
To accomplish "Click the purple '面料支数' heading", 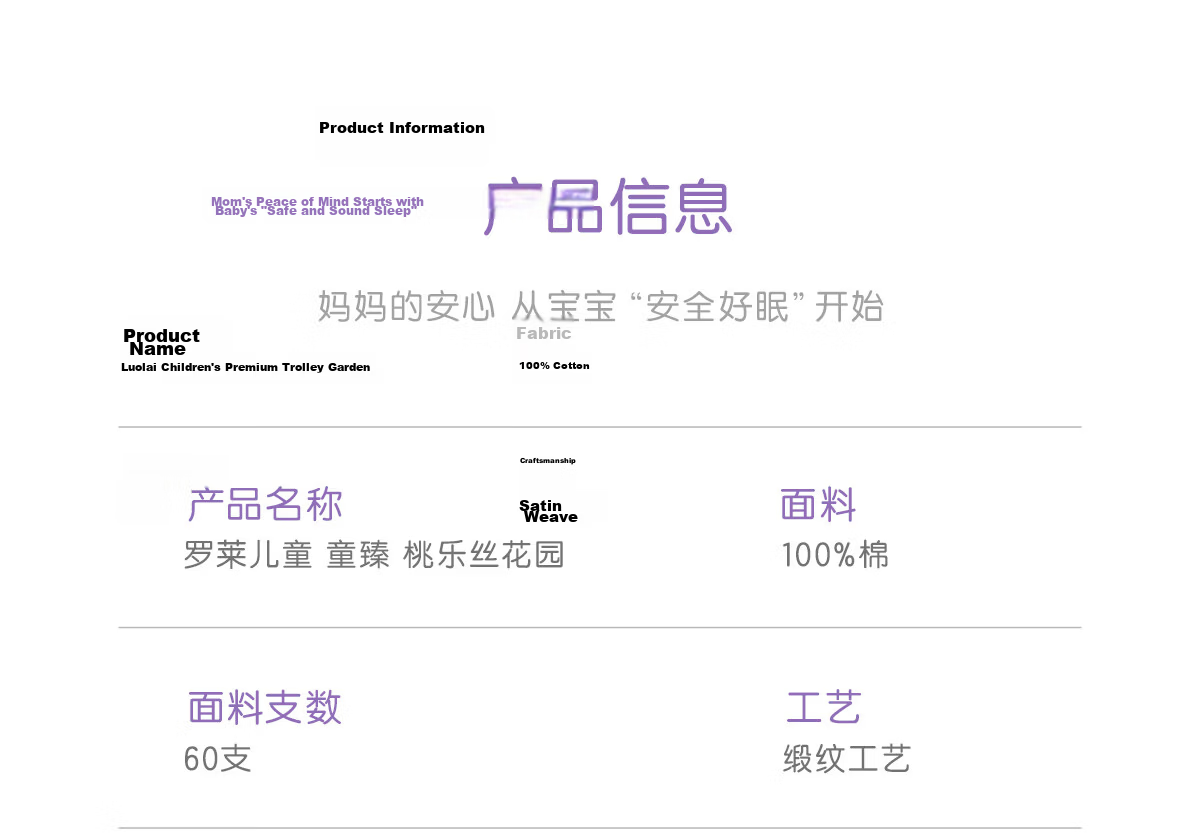I will click(x=265, y=708).
